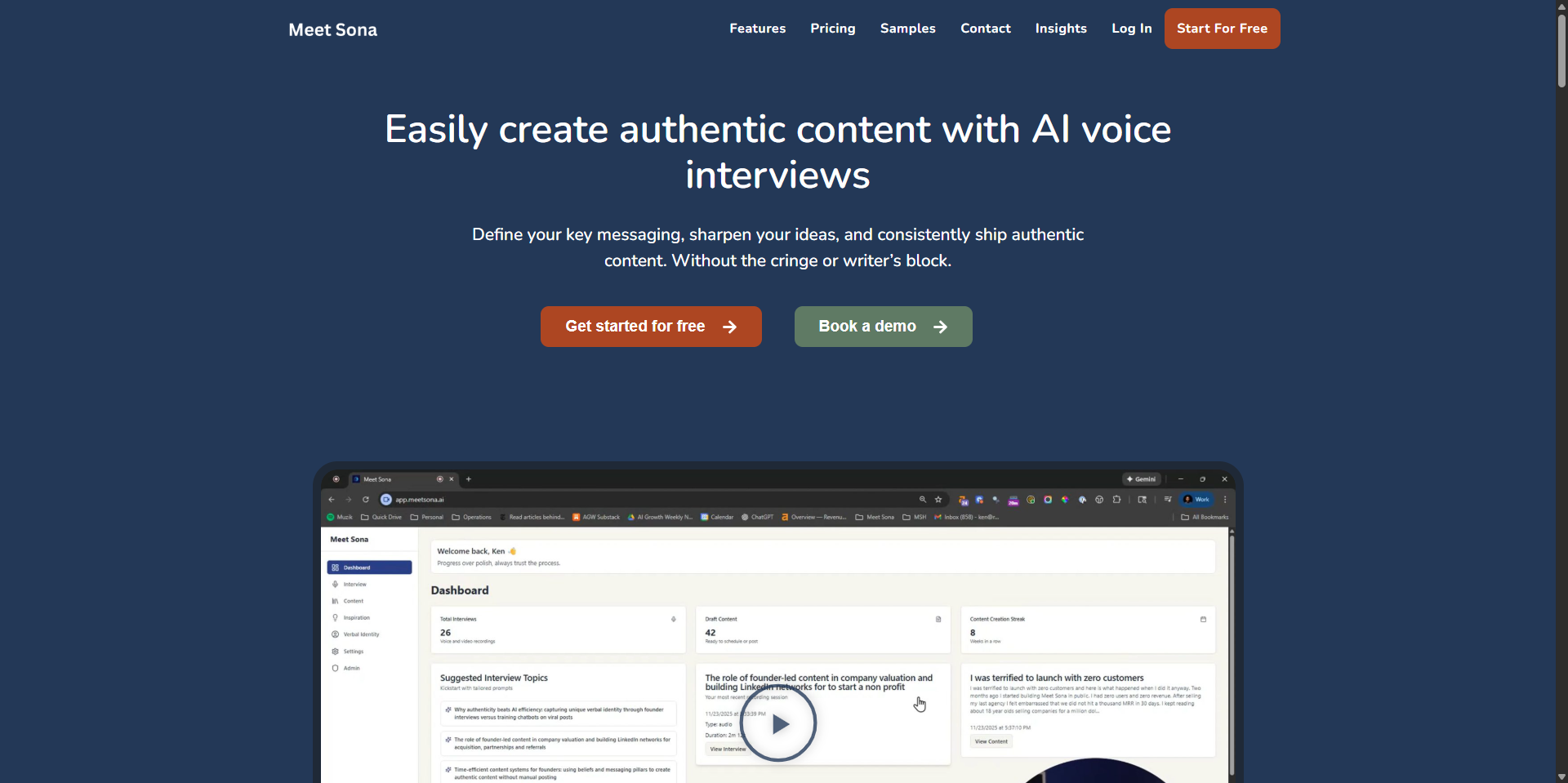Click the Verbal Identity sidebar icon

335,634
